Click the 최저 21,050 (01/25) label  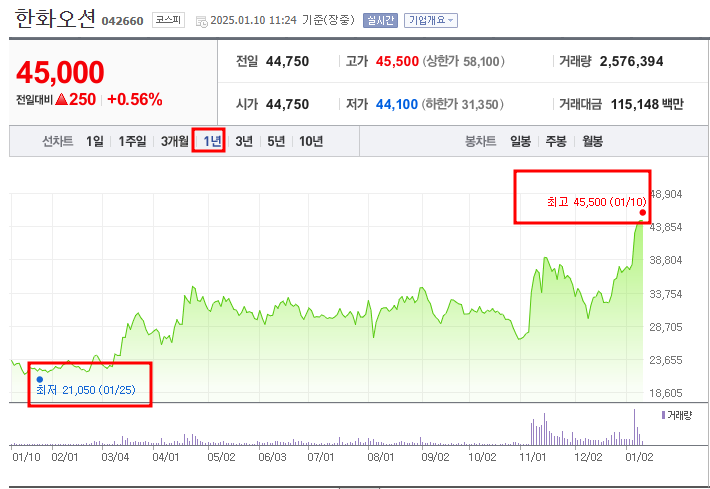[86, 390]
